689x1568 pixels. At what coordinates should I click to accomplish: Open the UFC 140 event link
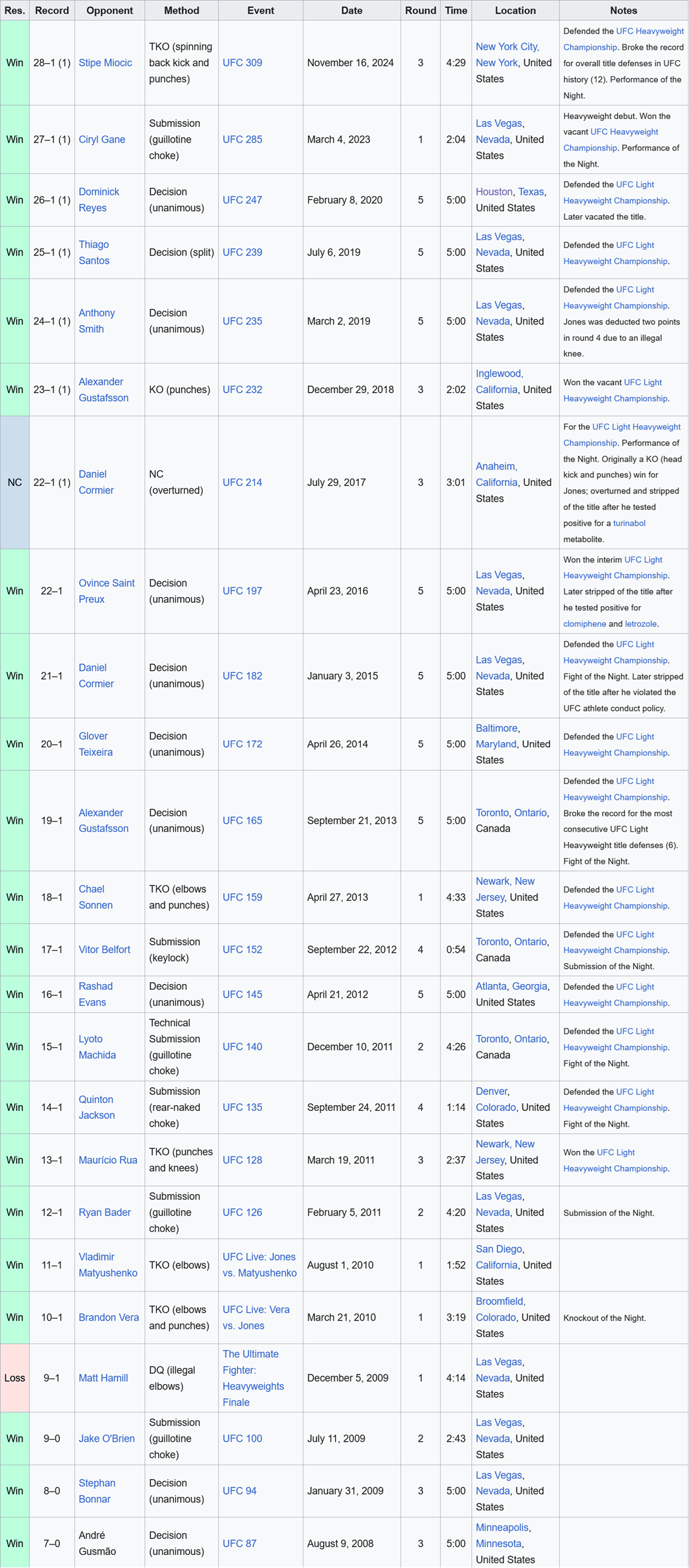(x=243, y=1047)
